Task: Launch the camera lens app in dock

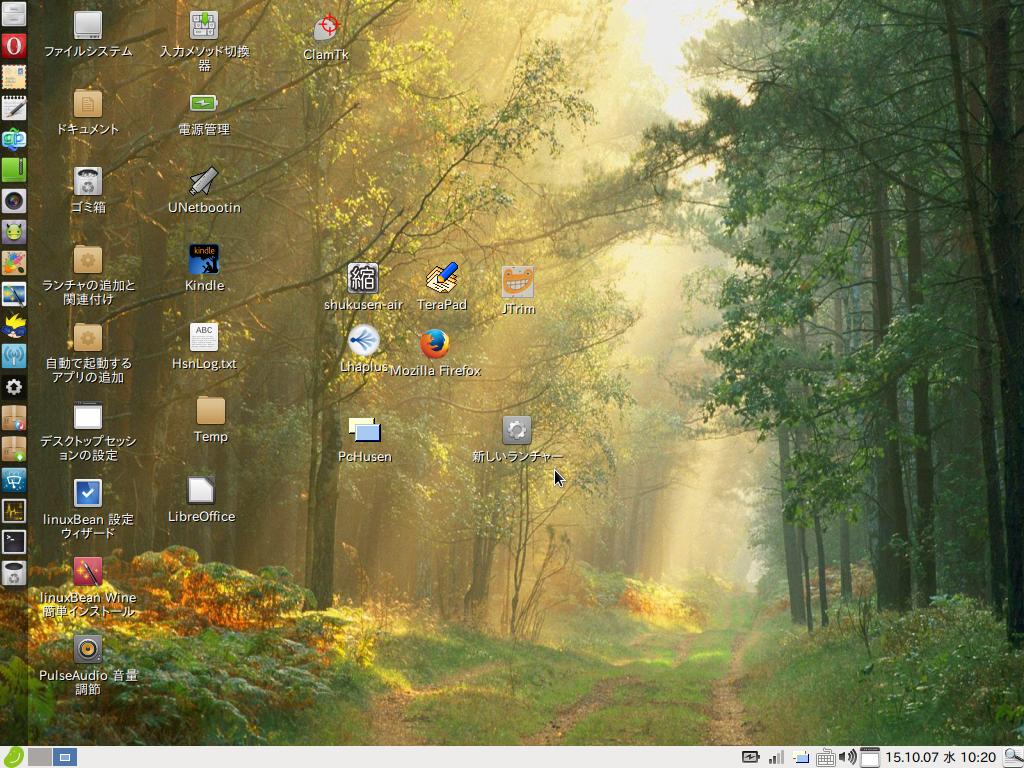Action: pyautogui.click(x=14, y=200)
